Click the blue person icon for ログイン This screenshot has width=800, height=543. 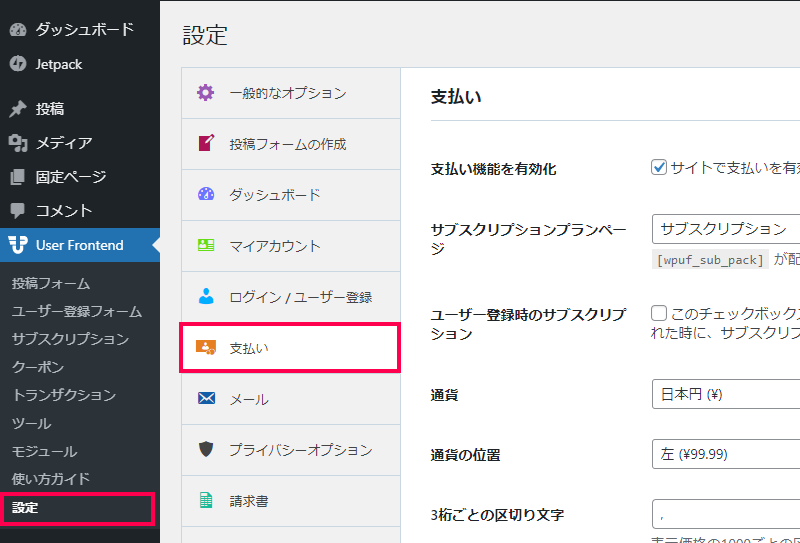tap(206, 297)
